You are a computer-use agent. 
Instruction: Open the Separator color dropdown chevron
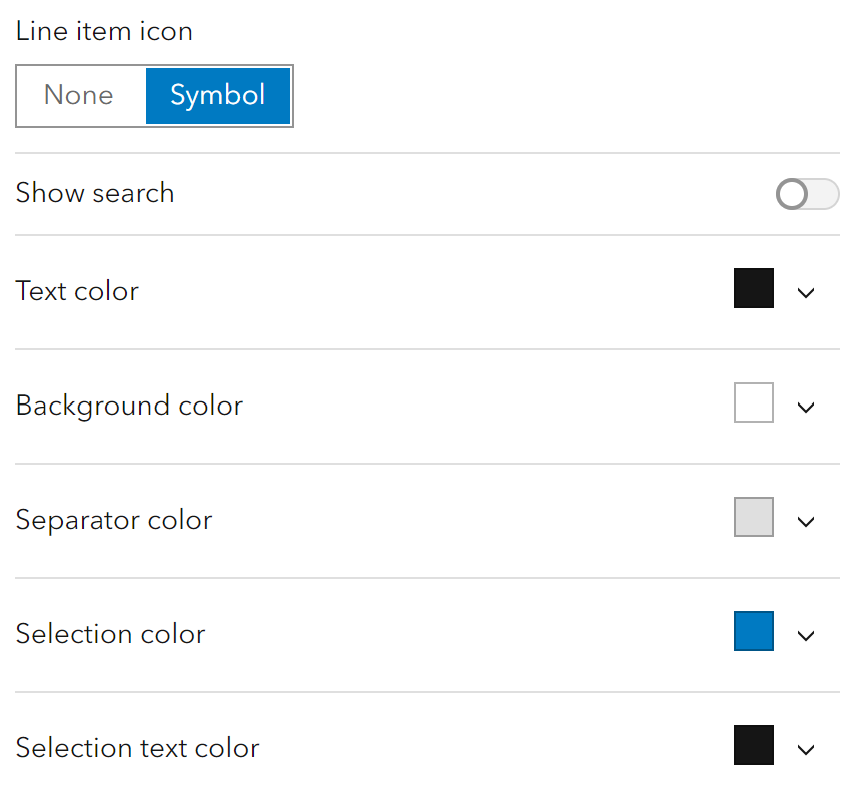(x=806, y=521)
